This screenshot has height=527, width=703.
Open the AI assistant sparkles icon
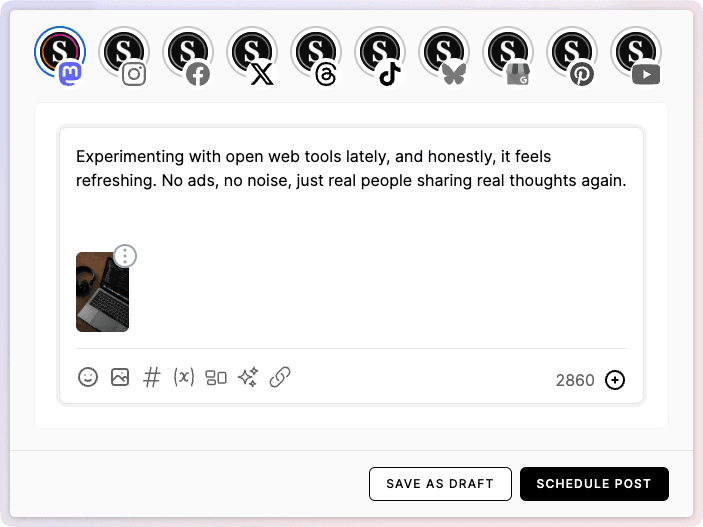coord(248,377)
